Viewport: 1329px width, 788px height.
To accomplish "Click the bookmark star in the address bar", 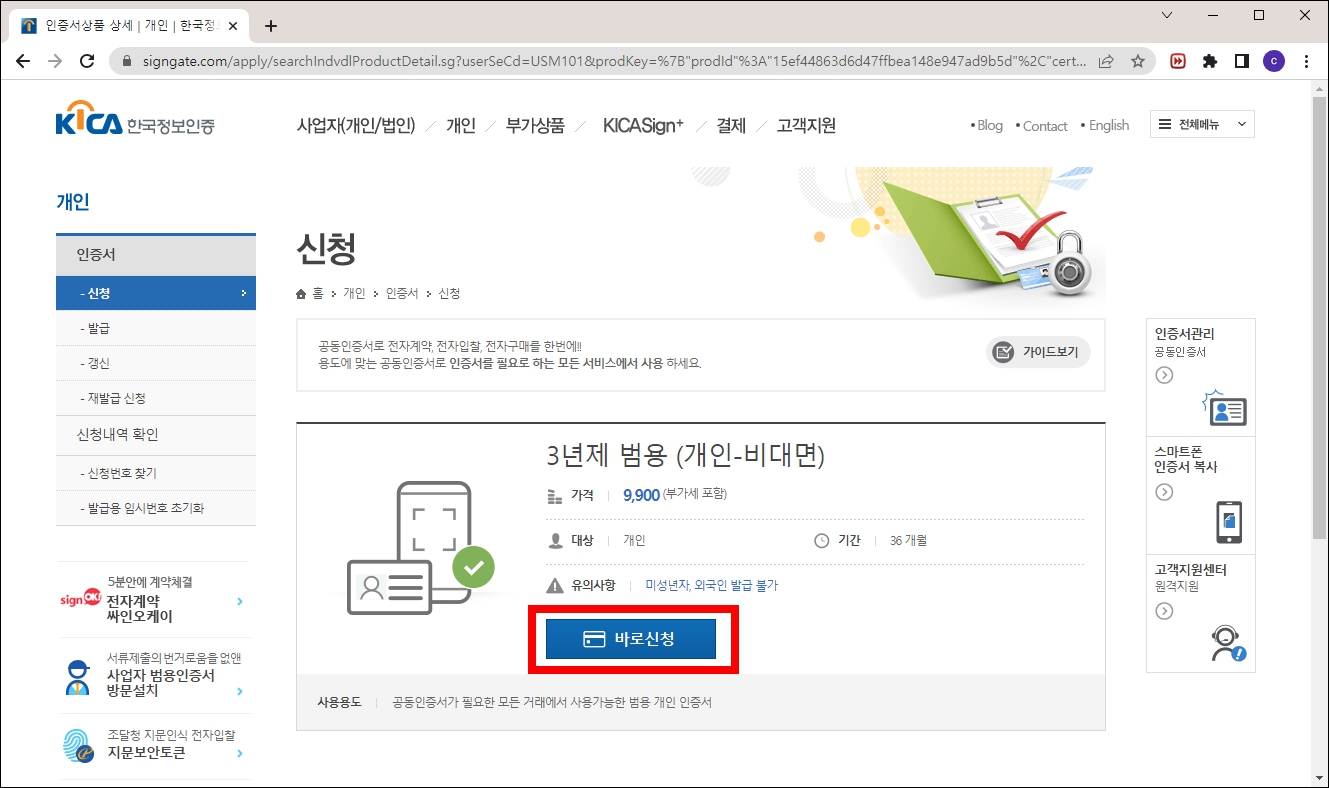I will pyautogui.click(x=1138, y=60).
